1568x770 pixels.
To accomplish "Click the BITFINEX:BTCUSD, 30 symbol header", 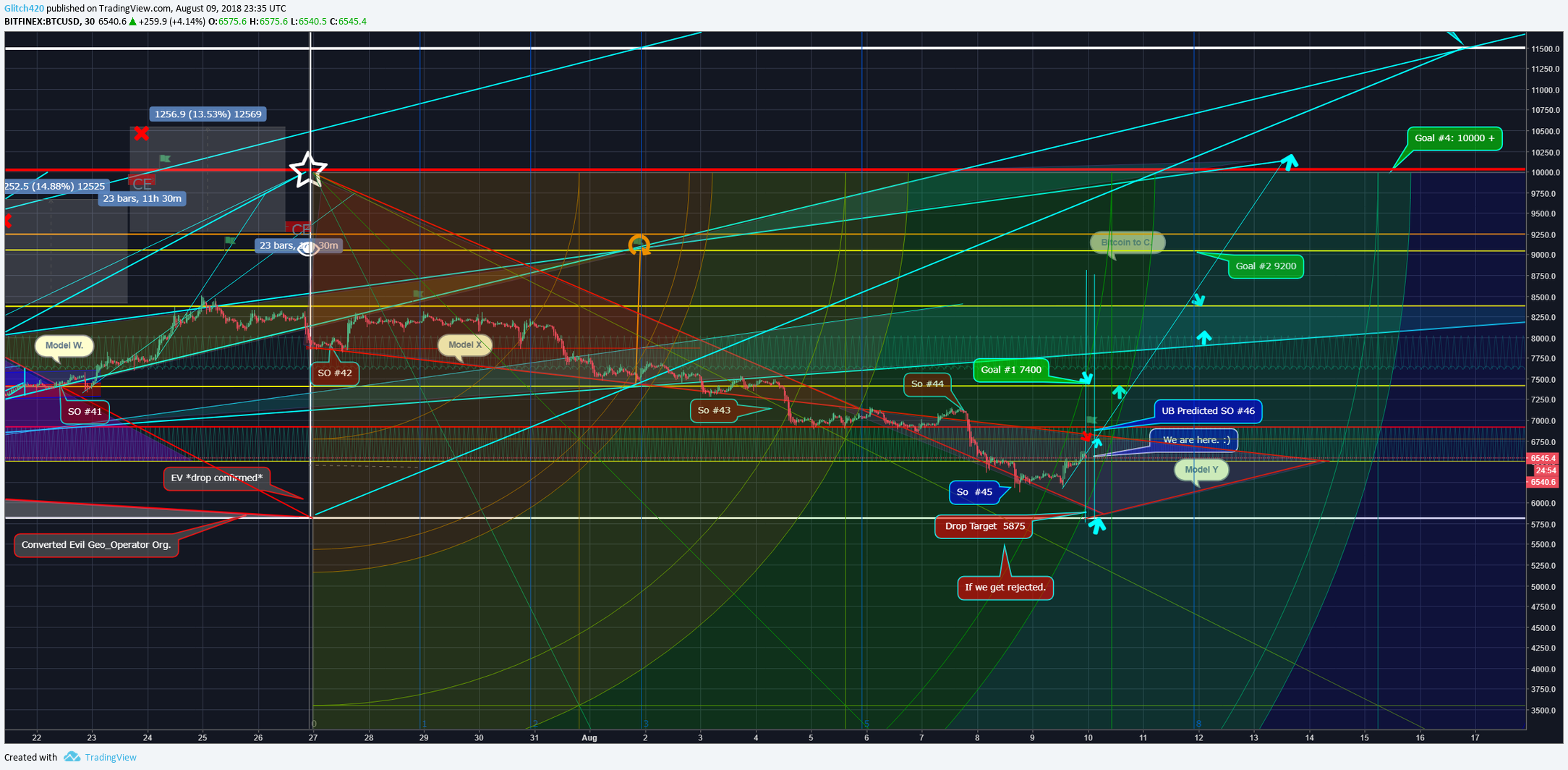I will point(50,22).
